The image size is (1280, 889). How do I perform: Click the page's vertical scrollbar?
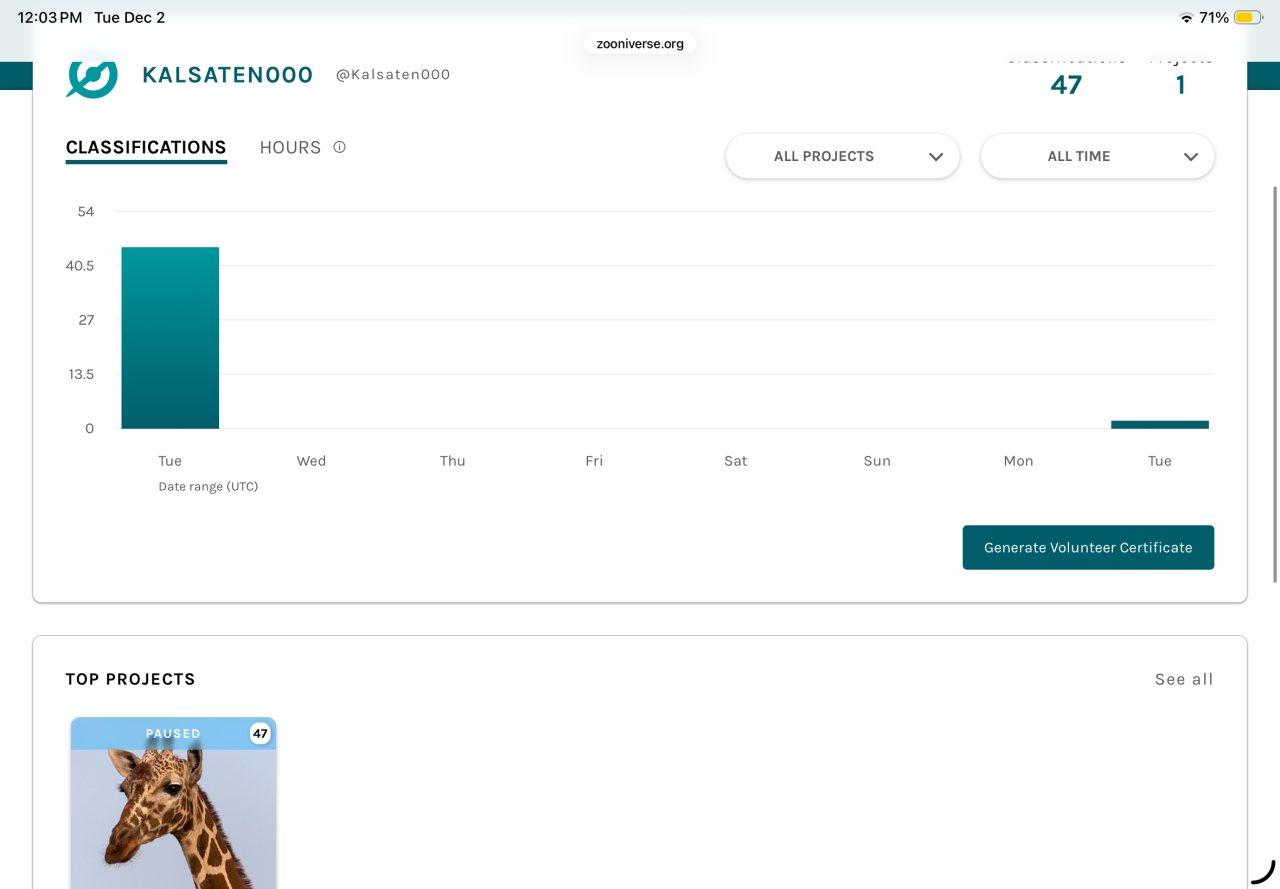(1274, 384)
